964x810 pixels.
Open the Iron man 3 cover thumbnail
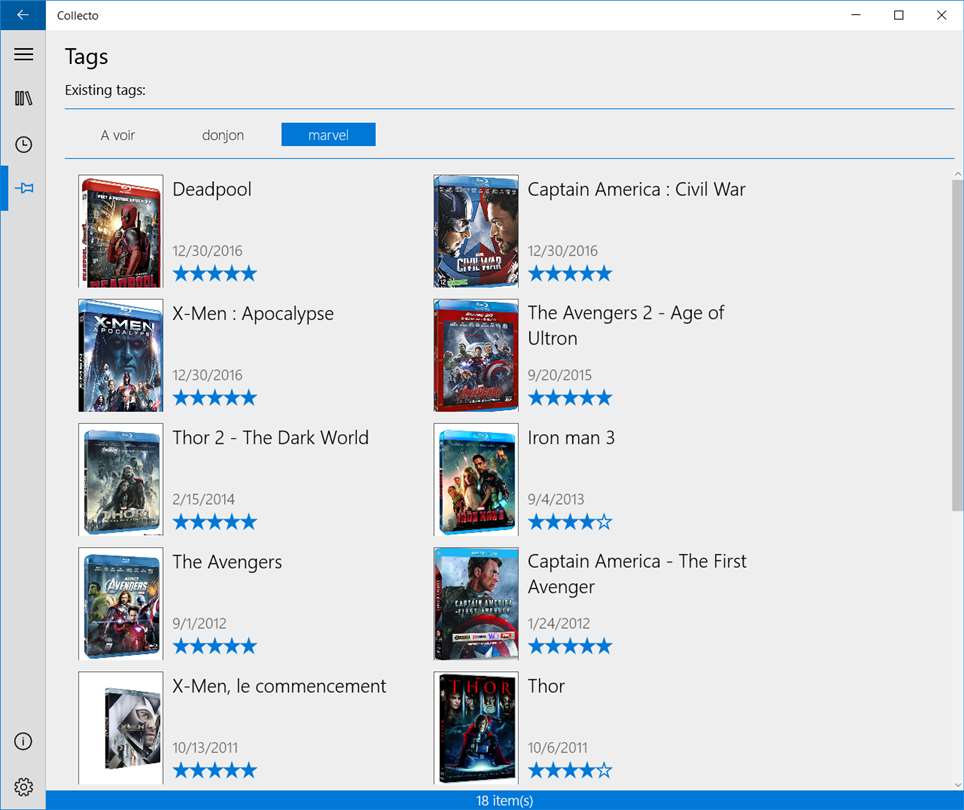point(476,479)
